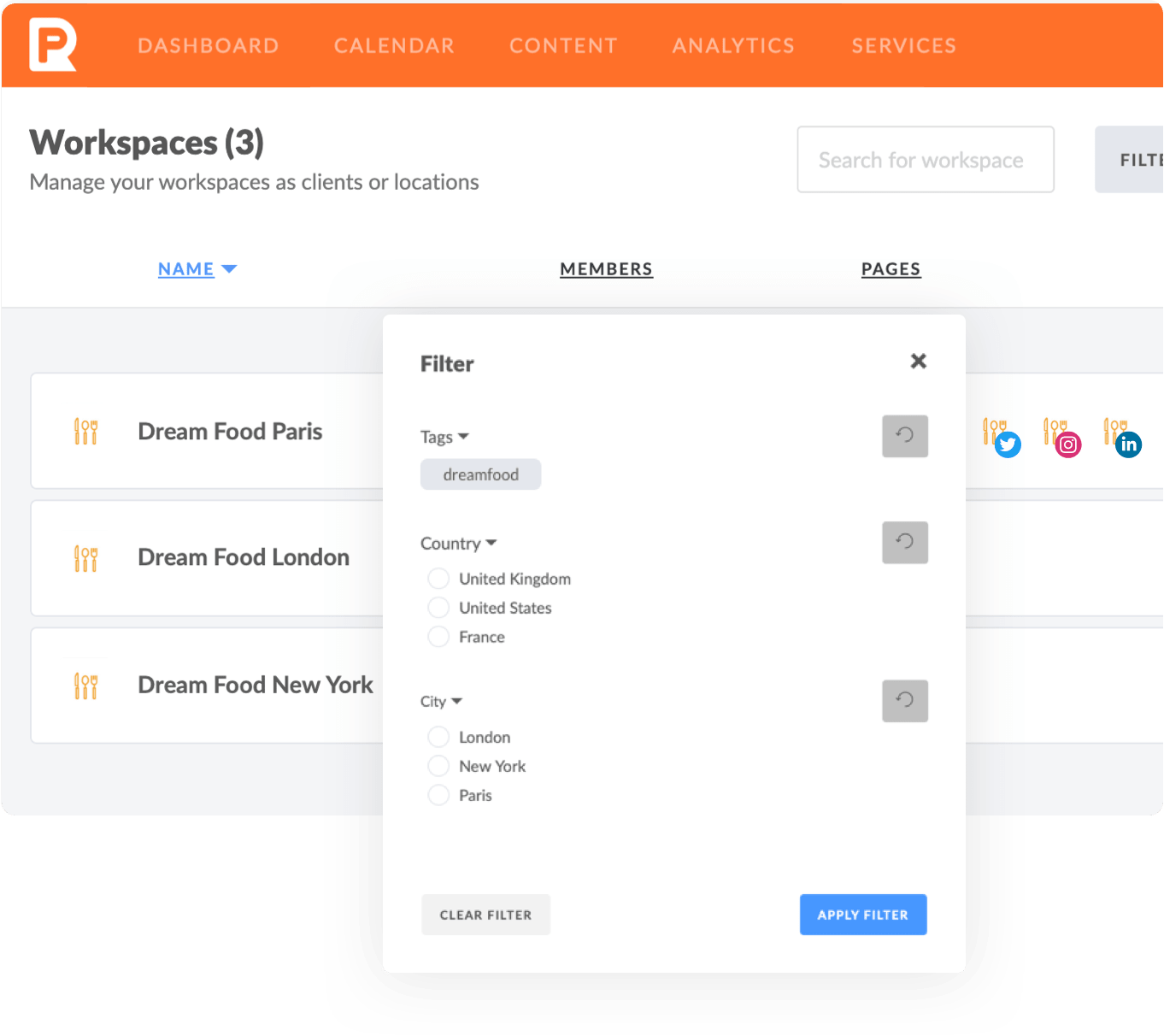
Task: Select New York in the City filter
Action: 438,765
